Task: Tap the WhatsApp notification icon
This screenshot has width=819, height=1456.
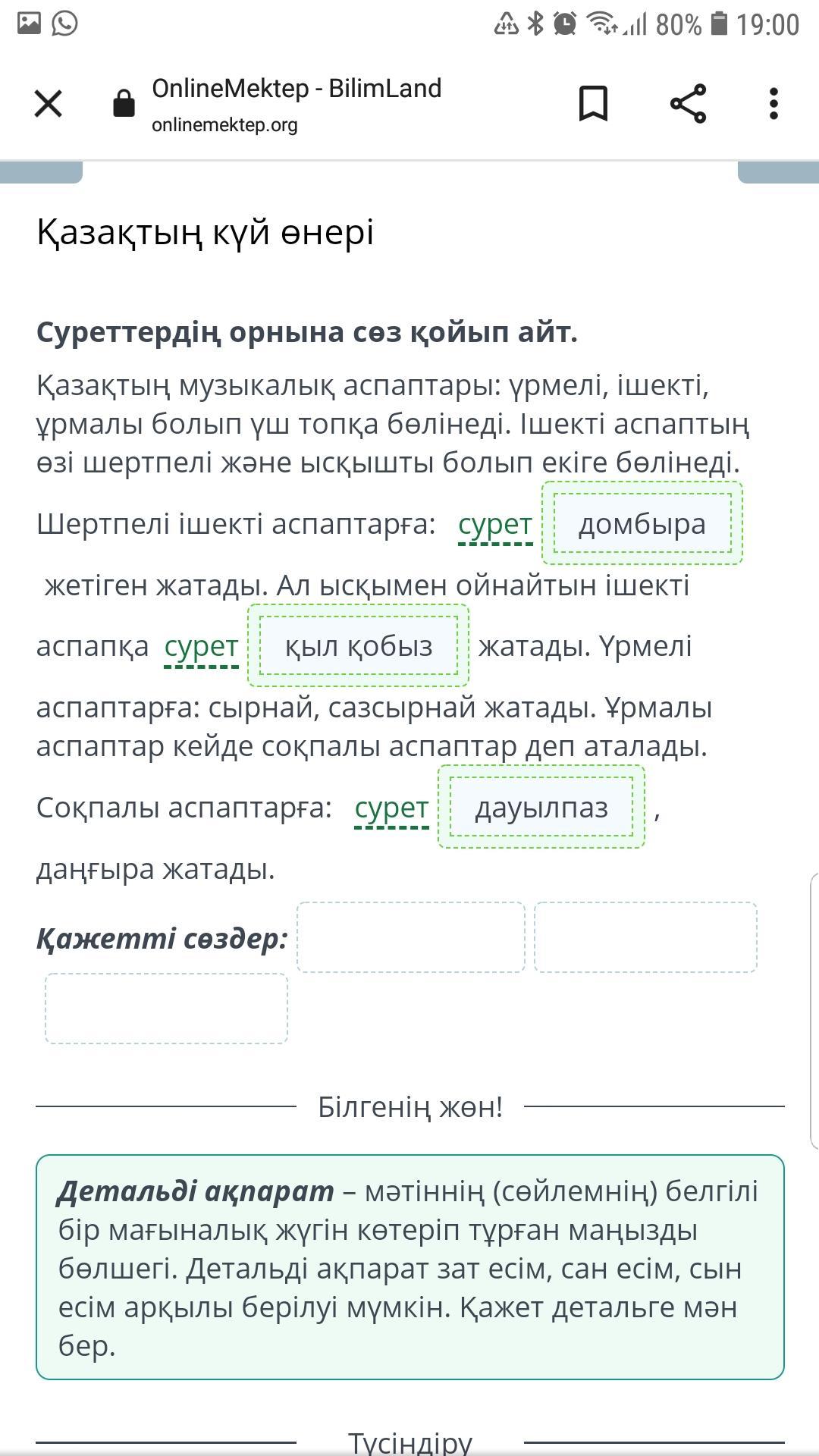Action: [65, 24]
